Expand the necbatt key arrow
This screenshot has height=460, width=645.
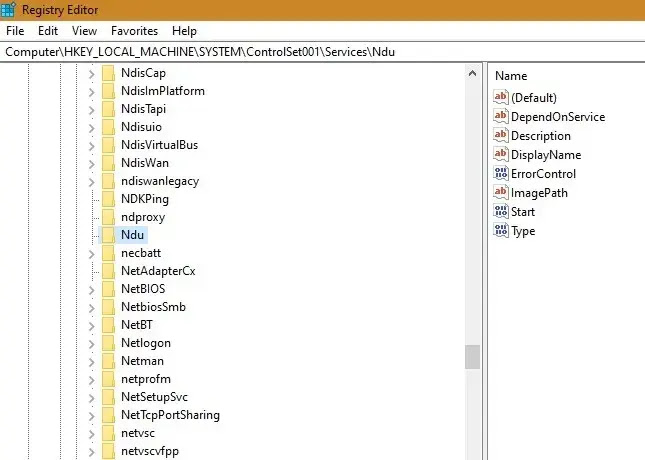tap(92, 253)
